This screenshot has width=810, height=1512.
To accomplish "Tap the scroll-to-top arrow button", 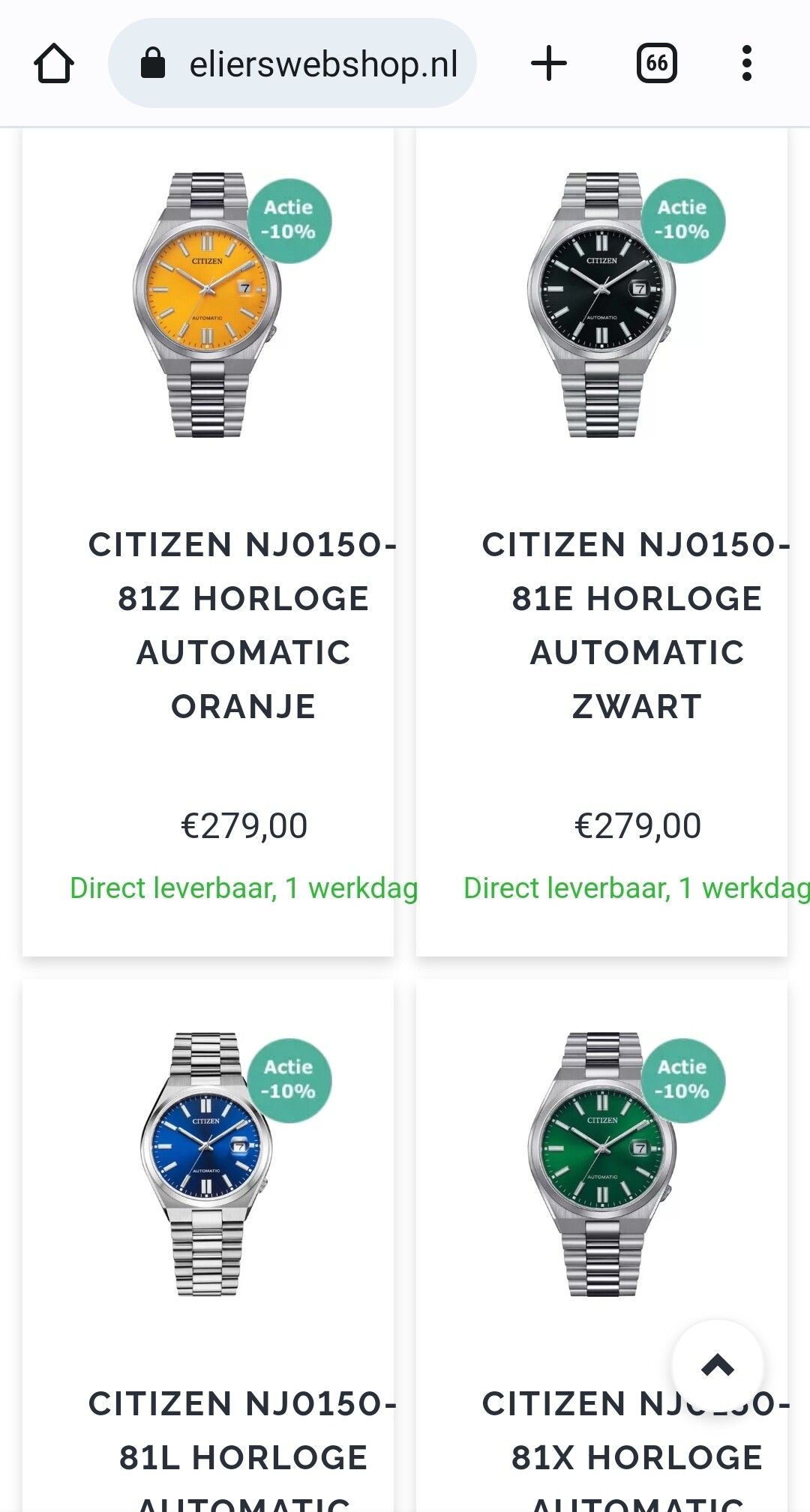I will tap(718, 1366).
